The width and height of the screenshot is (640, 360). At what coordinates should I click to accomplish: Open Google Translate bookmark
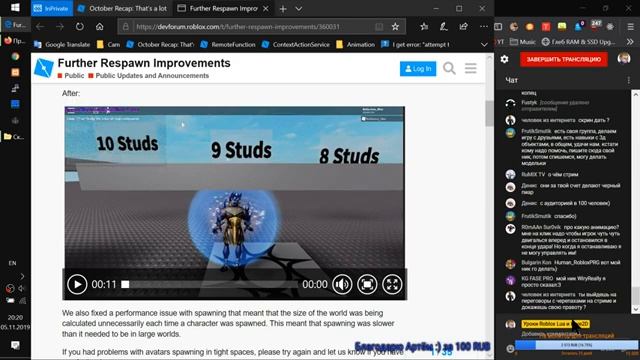click(62, 44)
